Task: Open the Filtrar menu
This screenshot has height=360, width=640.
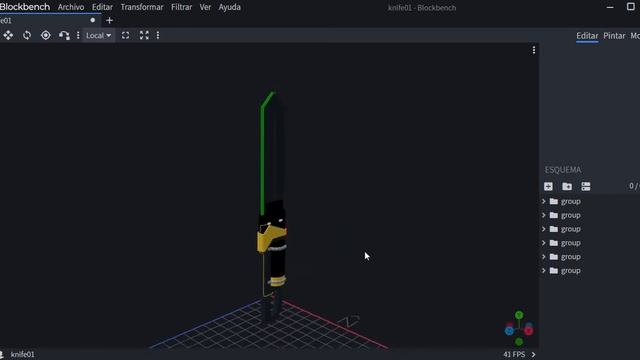Action: pyautogui.click(x=181, y=7)
